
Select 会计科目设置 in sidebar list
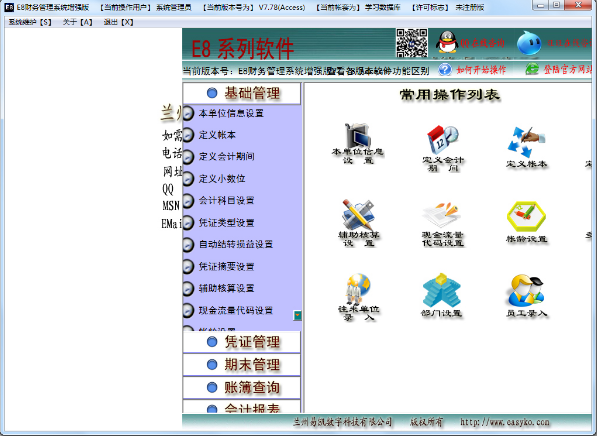227,201
